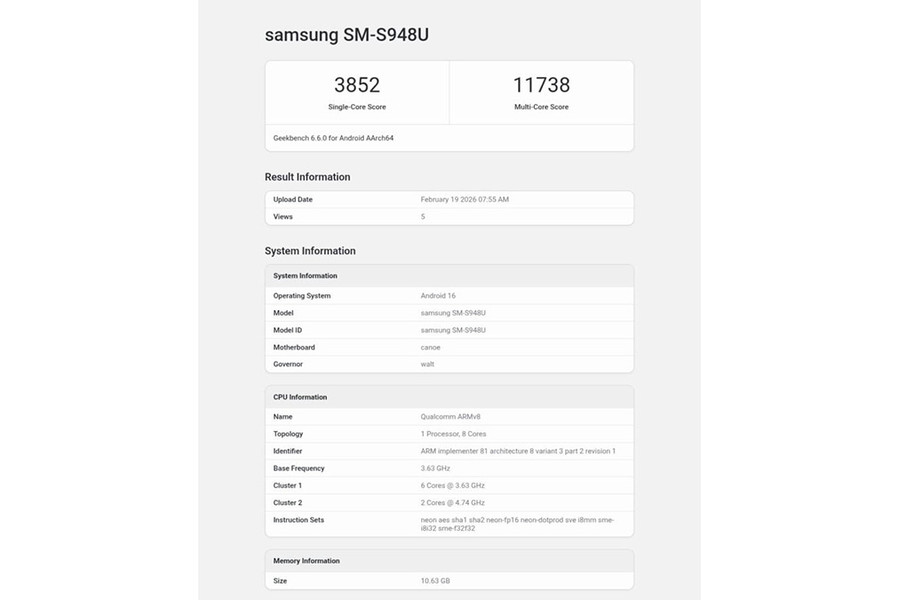Select the canoe motherboard value

click(430, 347)
